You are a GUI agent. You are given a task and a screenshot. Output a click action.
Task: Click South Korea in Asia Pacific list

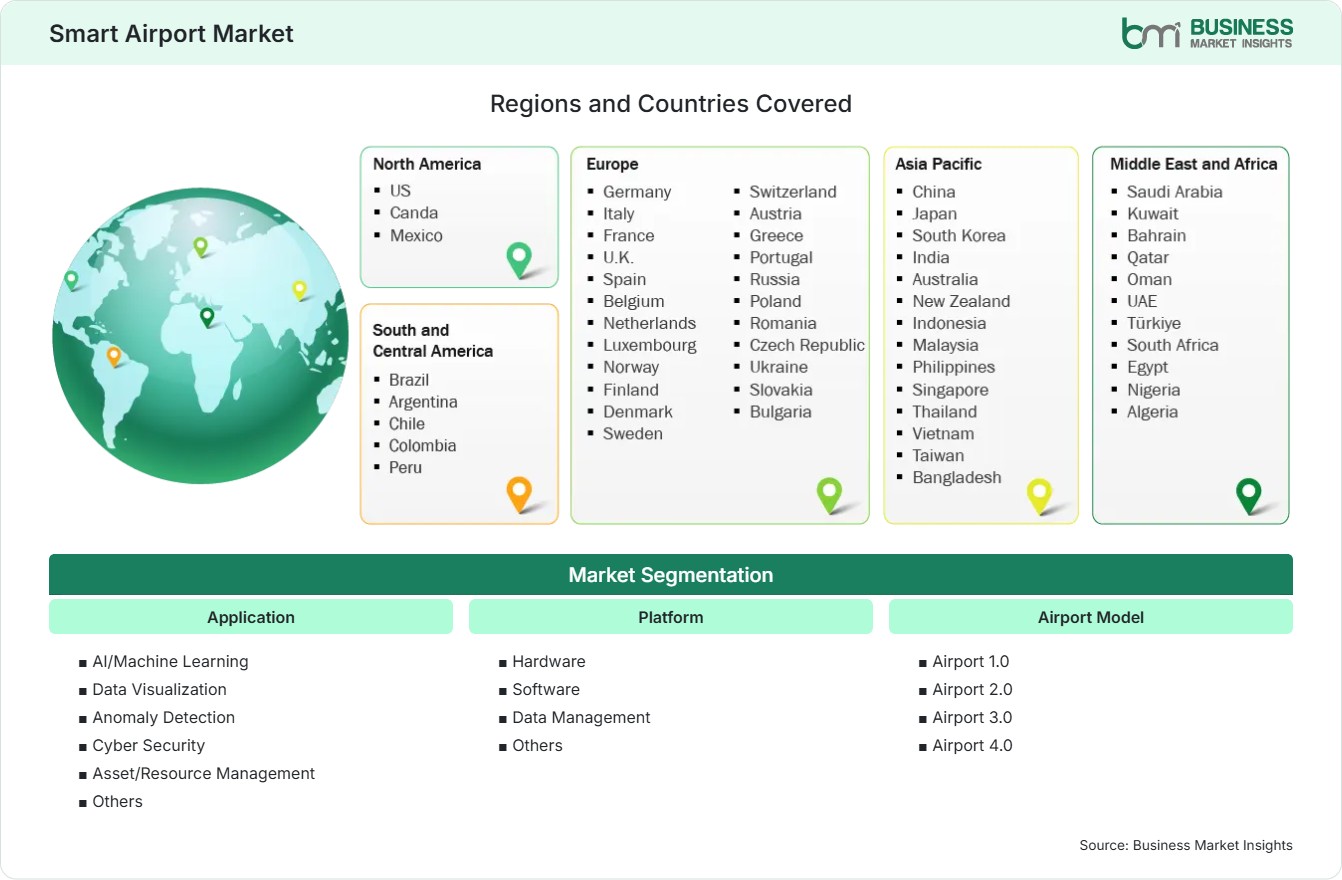tap(959, 235)
